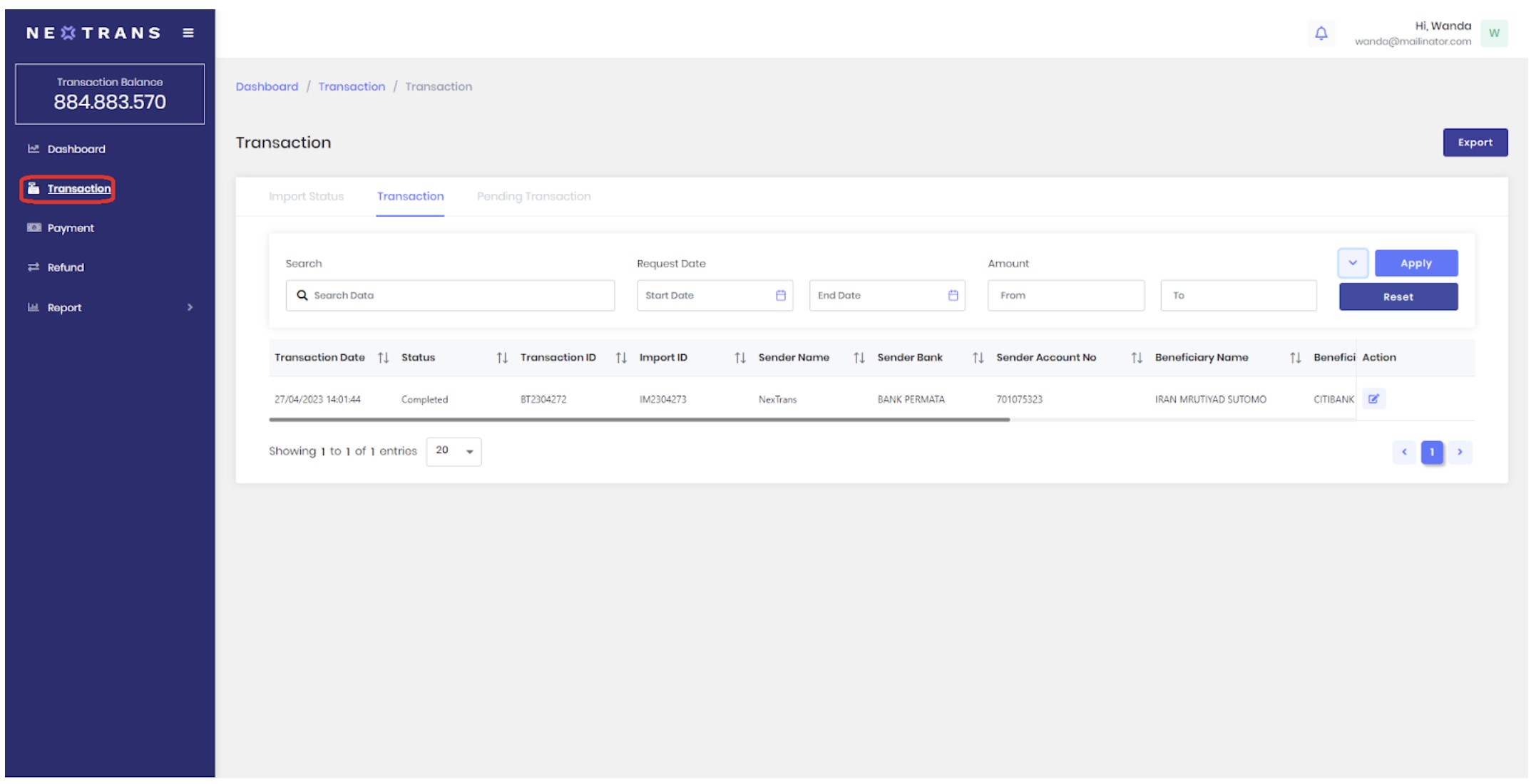Sort by Sender Name column arrows
1536x784 pixels.
(859, 358)
